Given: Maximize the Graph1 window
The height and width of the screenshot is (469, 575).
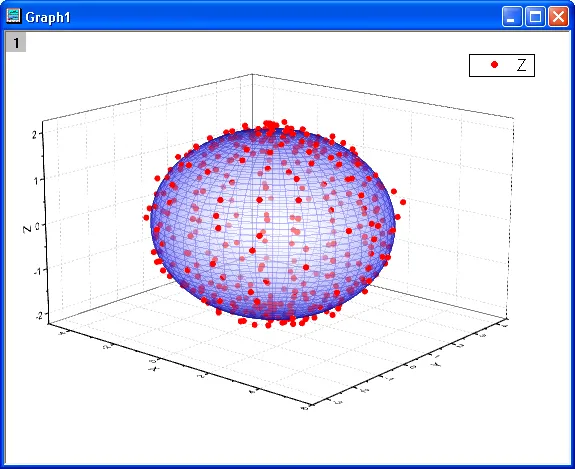Looking at the screenshot, I should (x=535, y=17).
